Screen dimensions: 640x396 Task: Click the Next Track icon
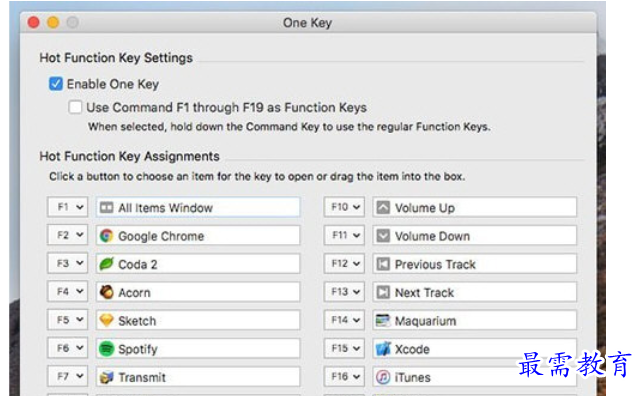(x=383, y=292)
